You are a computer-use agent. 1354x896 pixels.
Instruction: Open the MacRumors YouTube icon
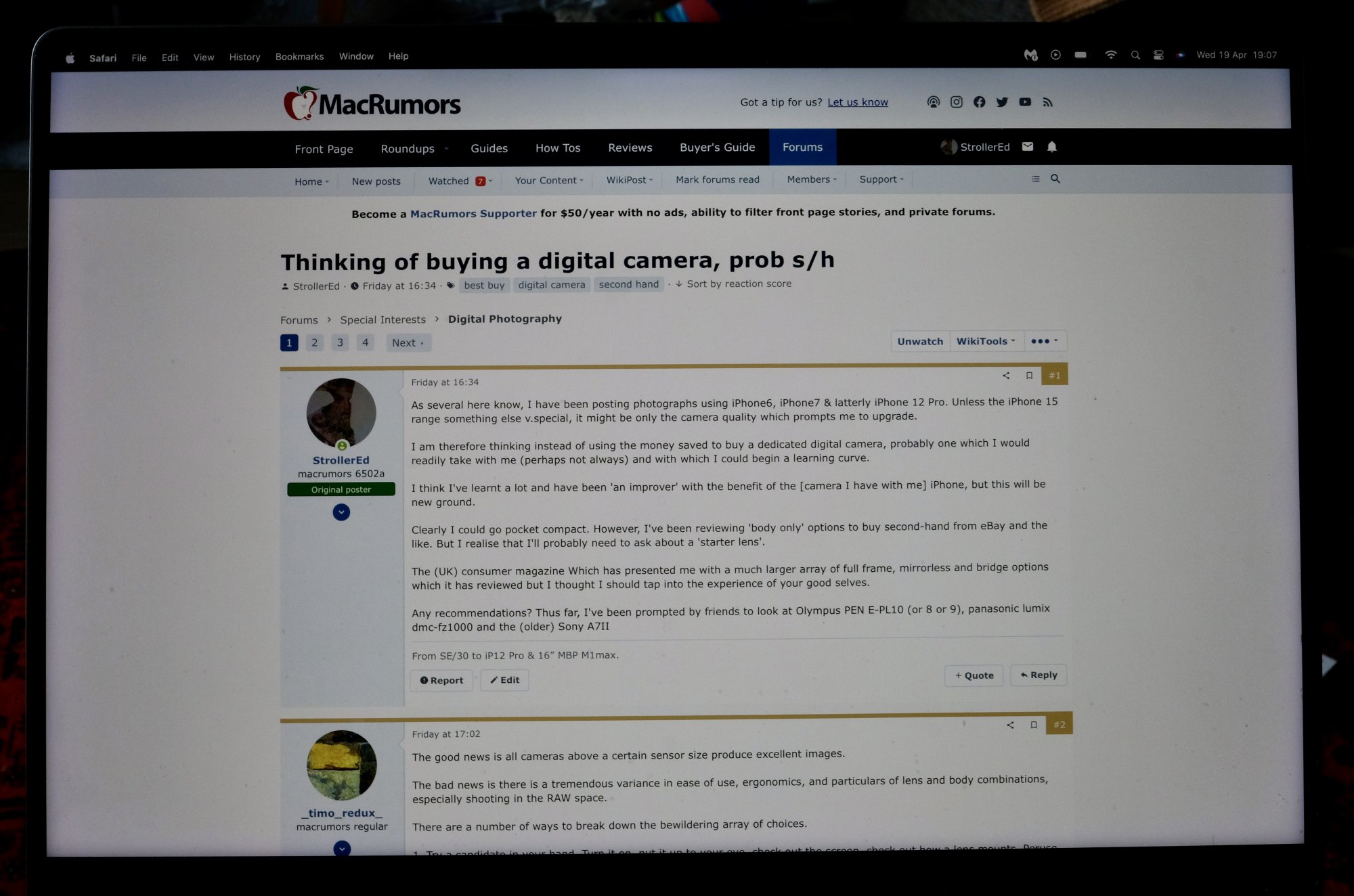click(x=1025, y=102)
